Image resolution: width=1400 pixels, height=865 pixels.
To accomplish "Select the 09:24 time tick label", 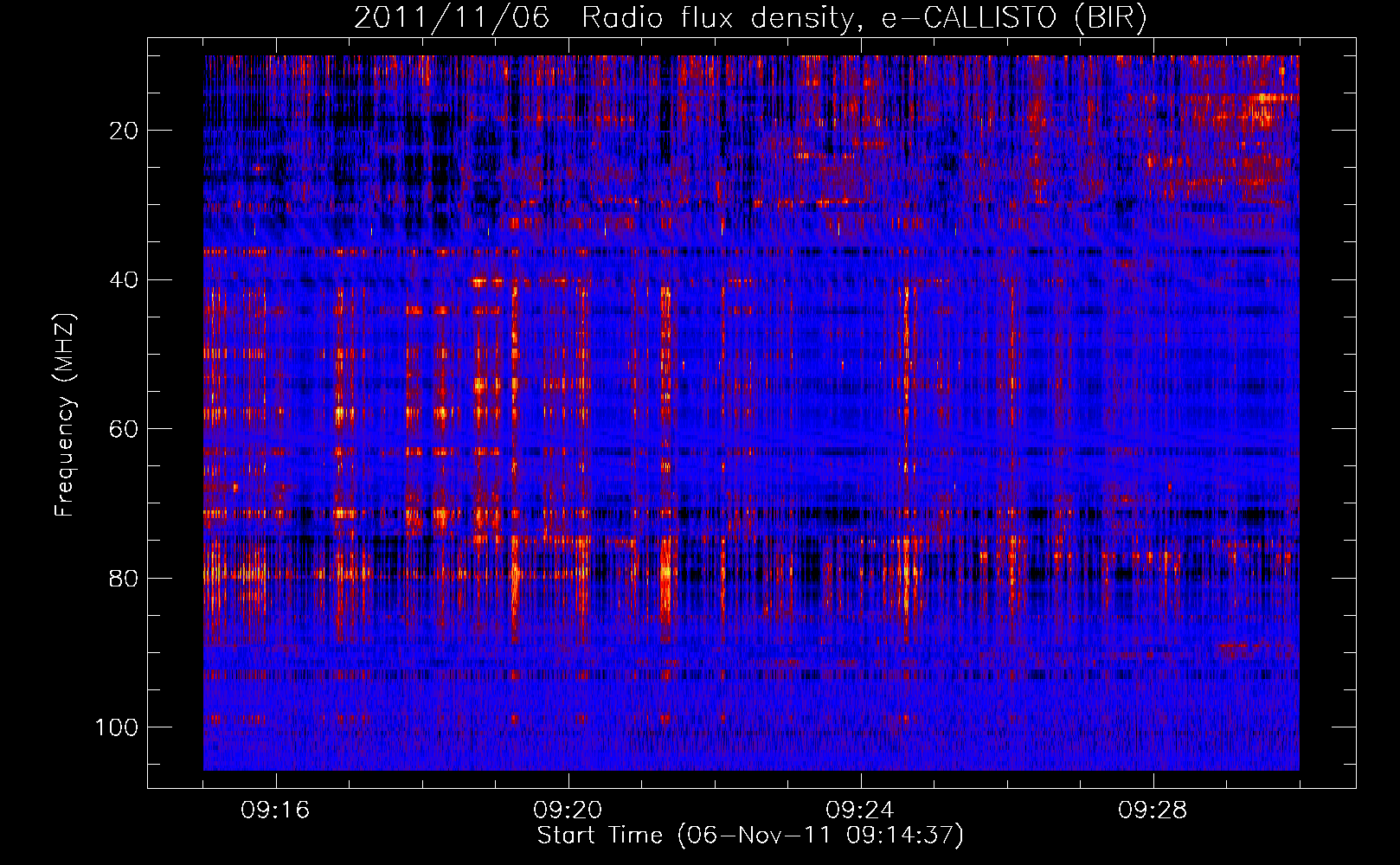I will click(x=860, y=811).
